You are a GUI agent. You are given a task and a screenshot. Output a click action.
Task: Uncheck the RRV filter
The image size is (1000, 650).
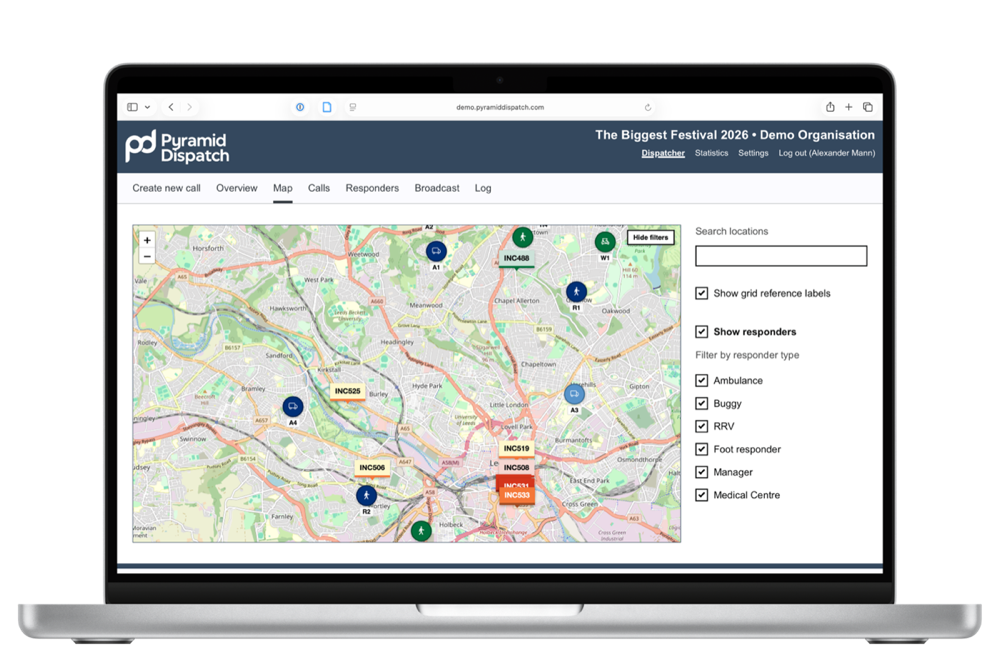[x=701, y=426]
